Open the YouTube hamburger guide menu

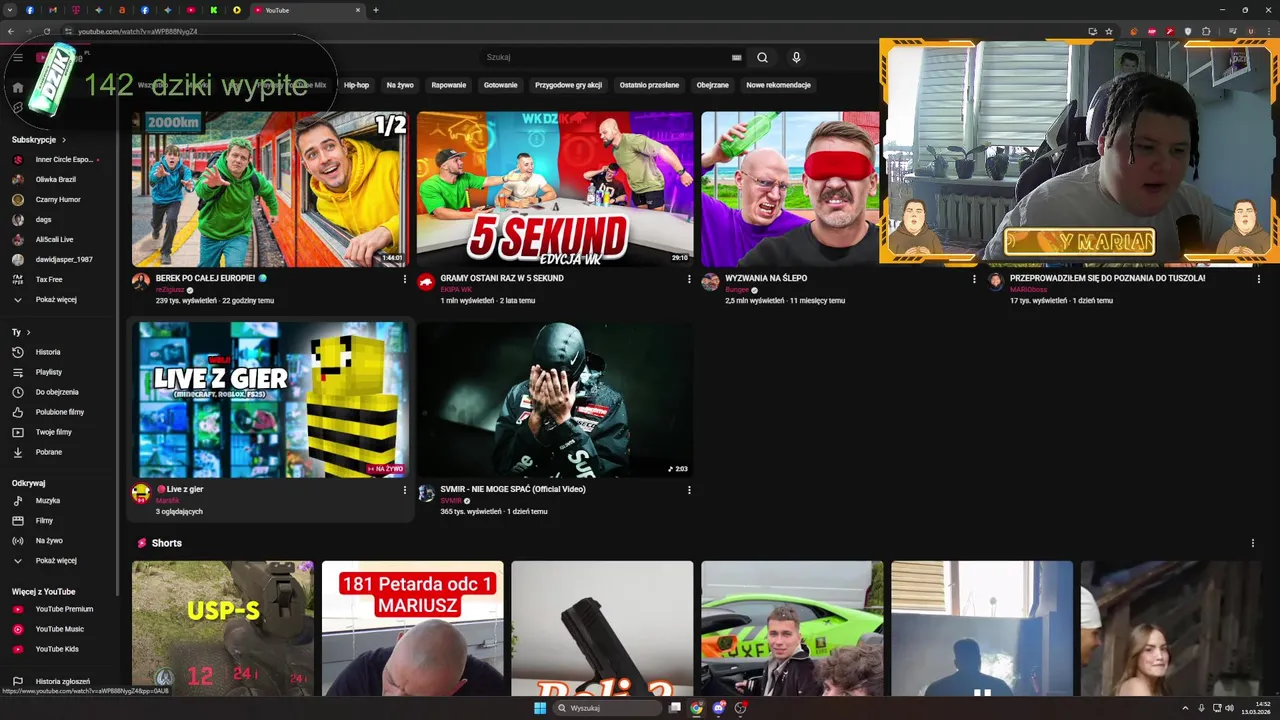coord(18,57)
